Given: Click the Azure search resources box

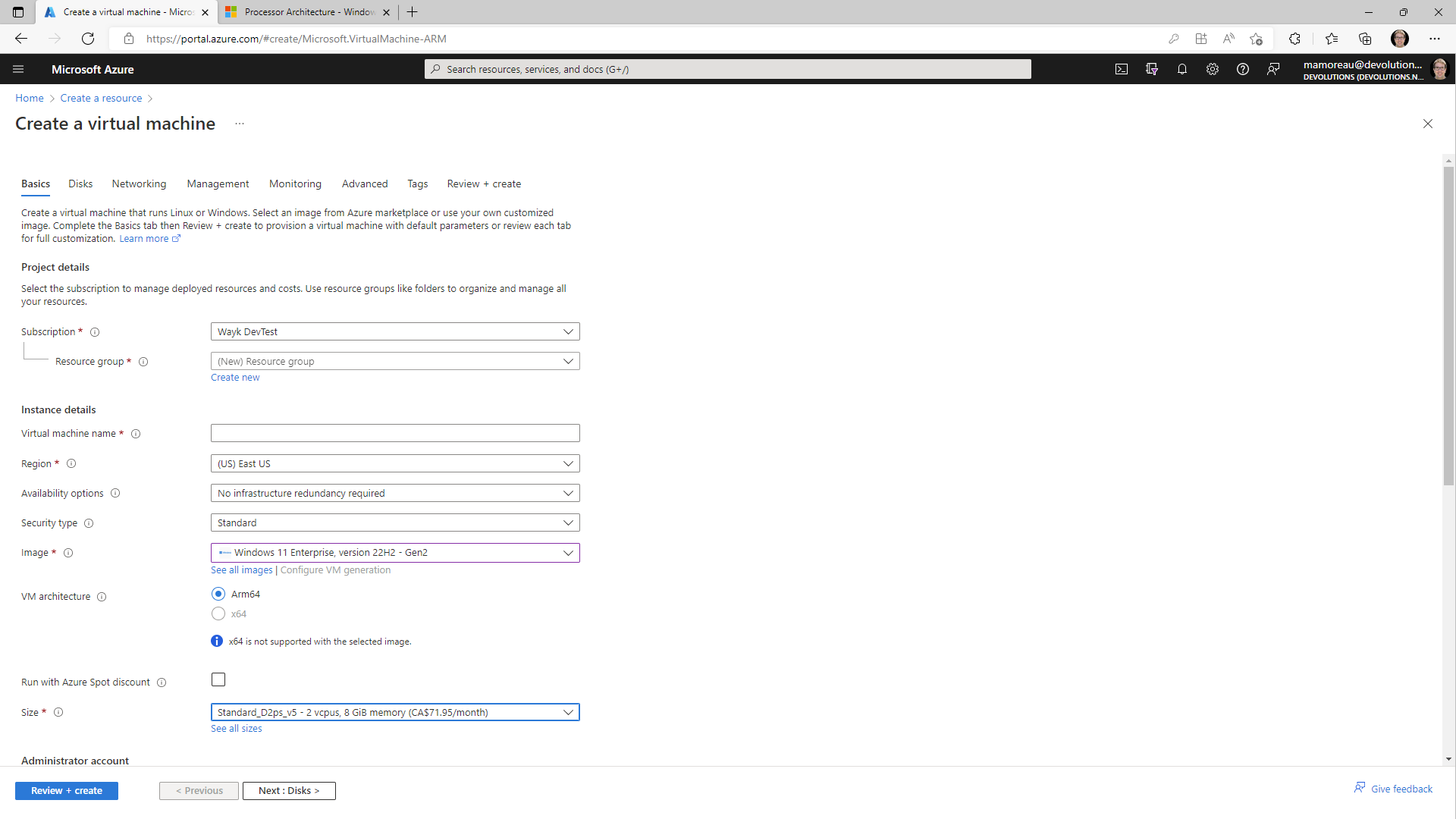Looking at the screenshot, I should [x=728, y=69].
